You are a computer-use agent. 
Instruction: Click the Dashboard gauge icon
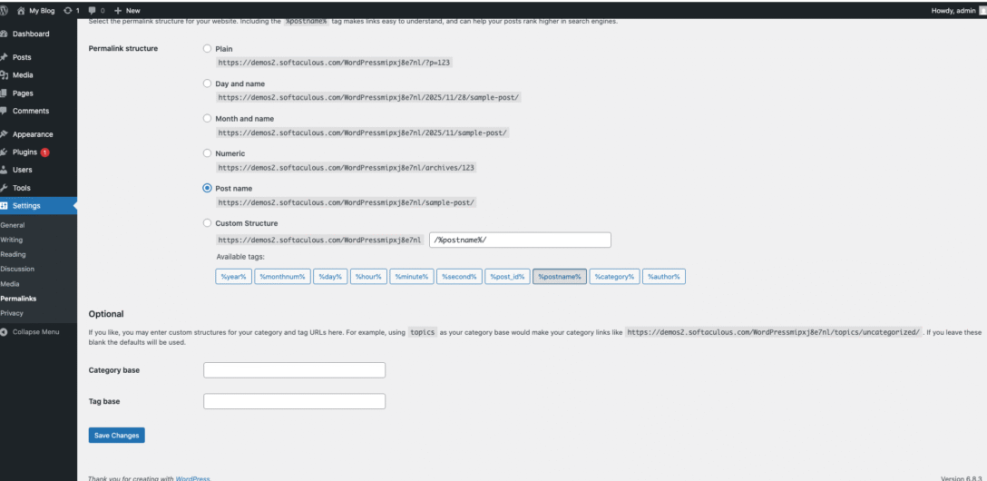coord(4,34)
